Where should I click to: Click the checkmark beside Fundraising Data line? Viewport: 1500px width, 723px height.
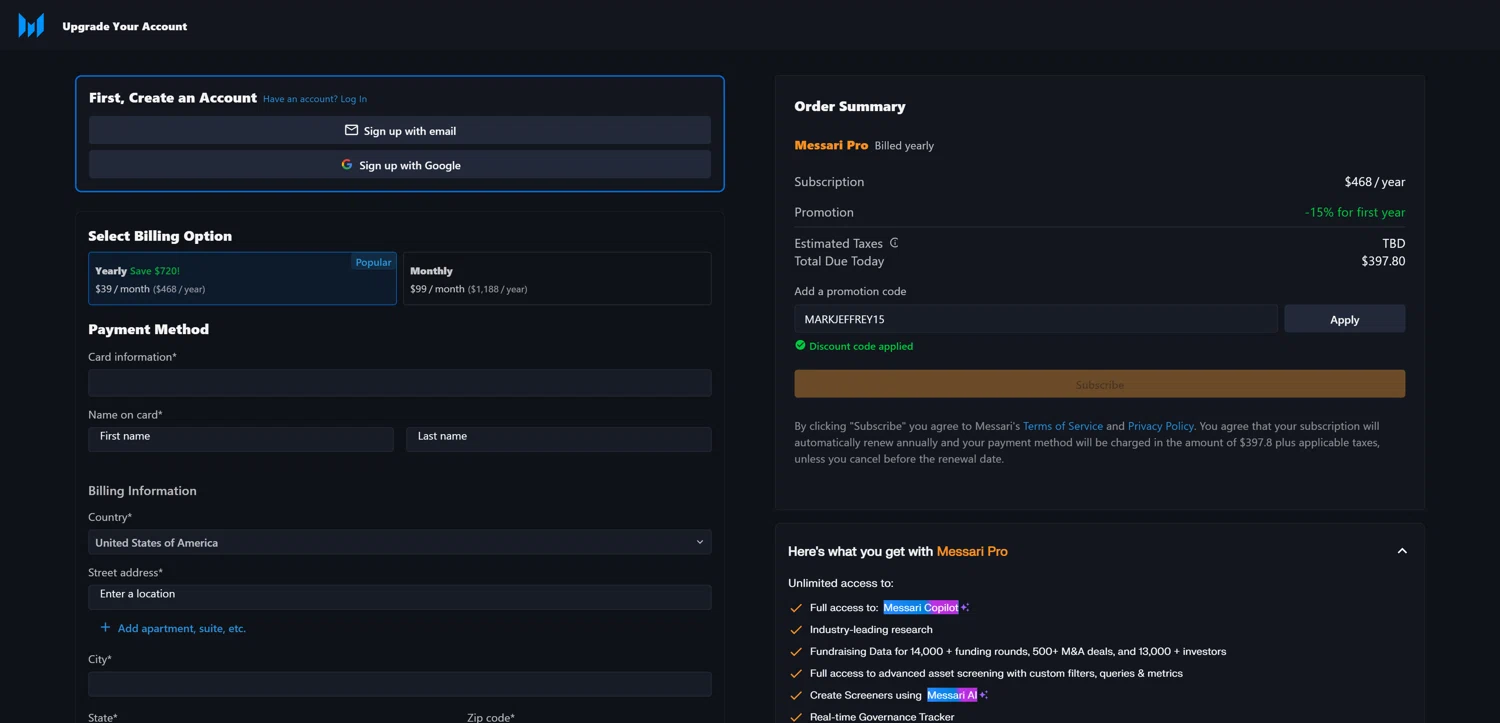tap(796, 652)
